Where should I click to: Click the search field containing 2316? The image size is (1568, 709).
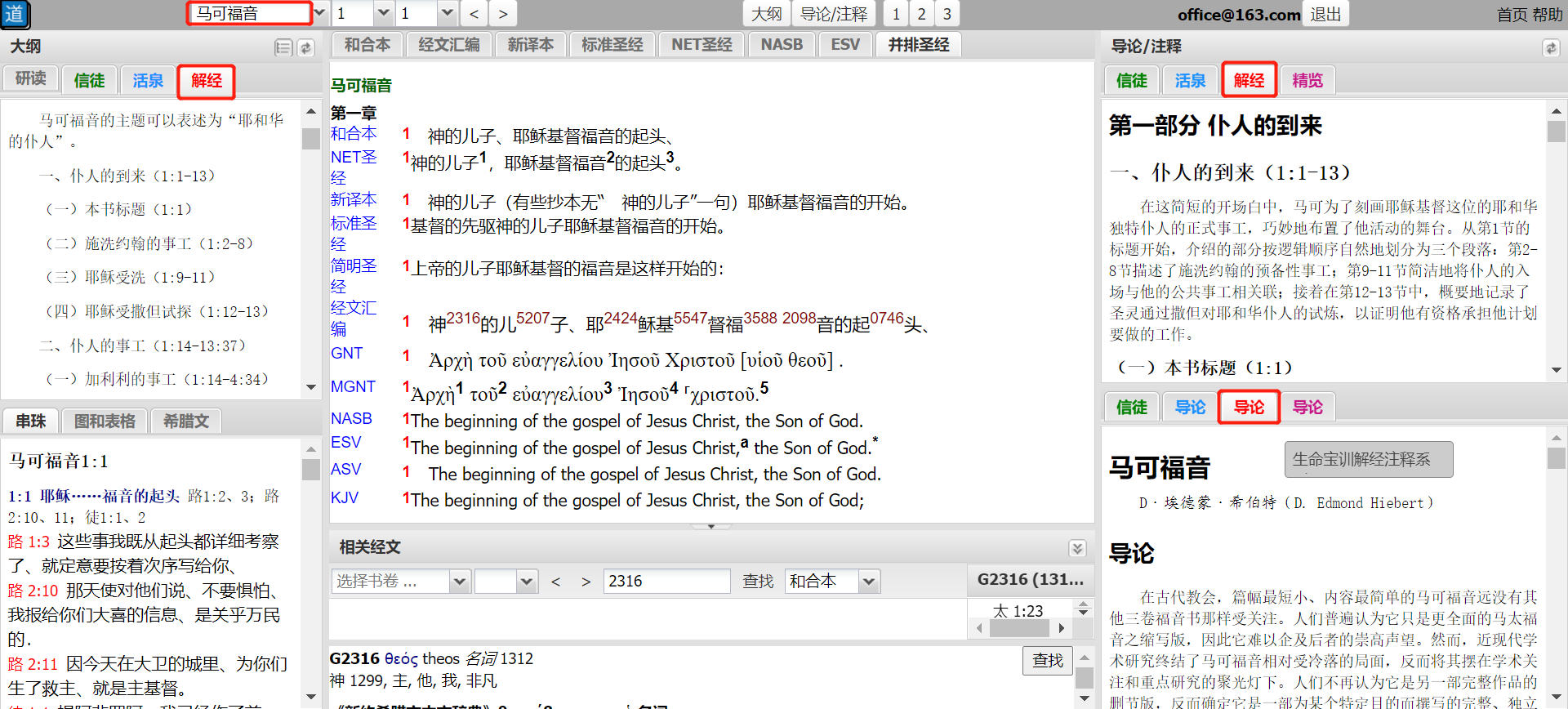666,582
